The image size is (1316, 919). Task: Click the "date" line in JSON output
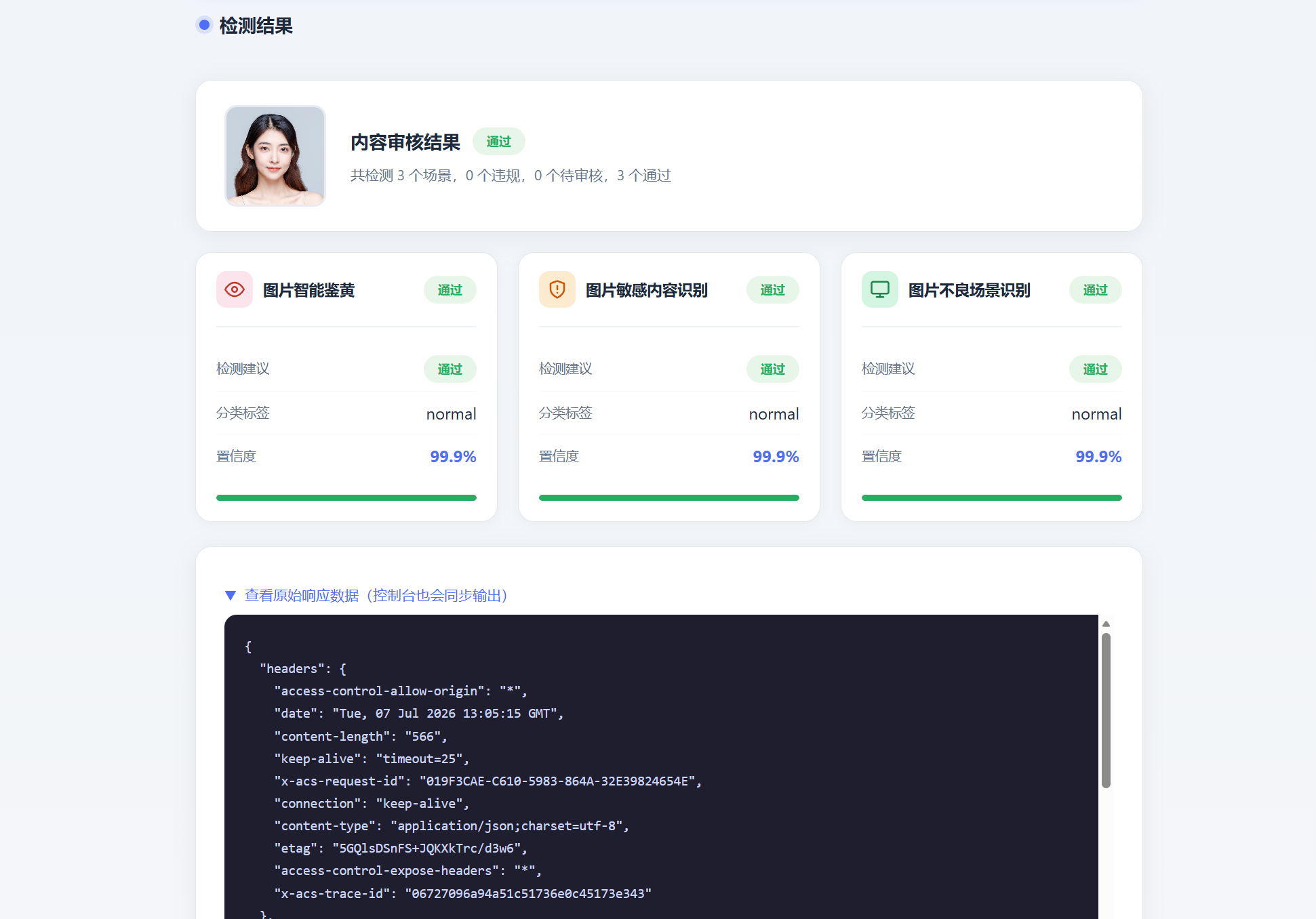click(419, 714)
